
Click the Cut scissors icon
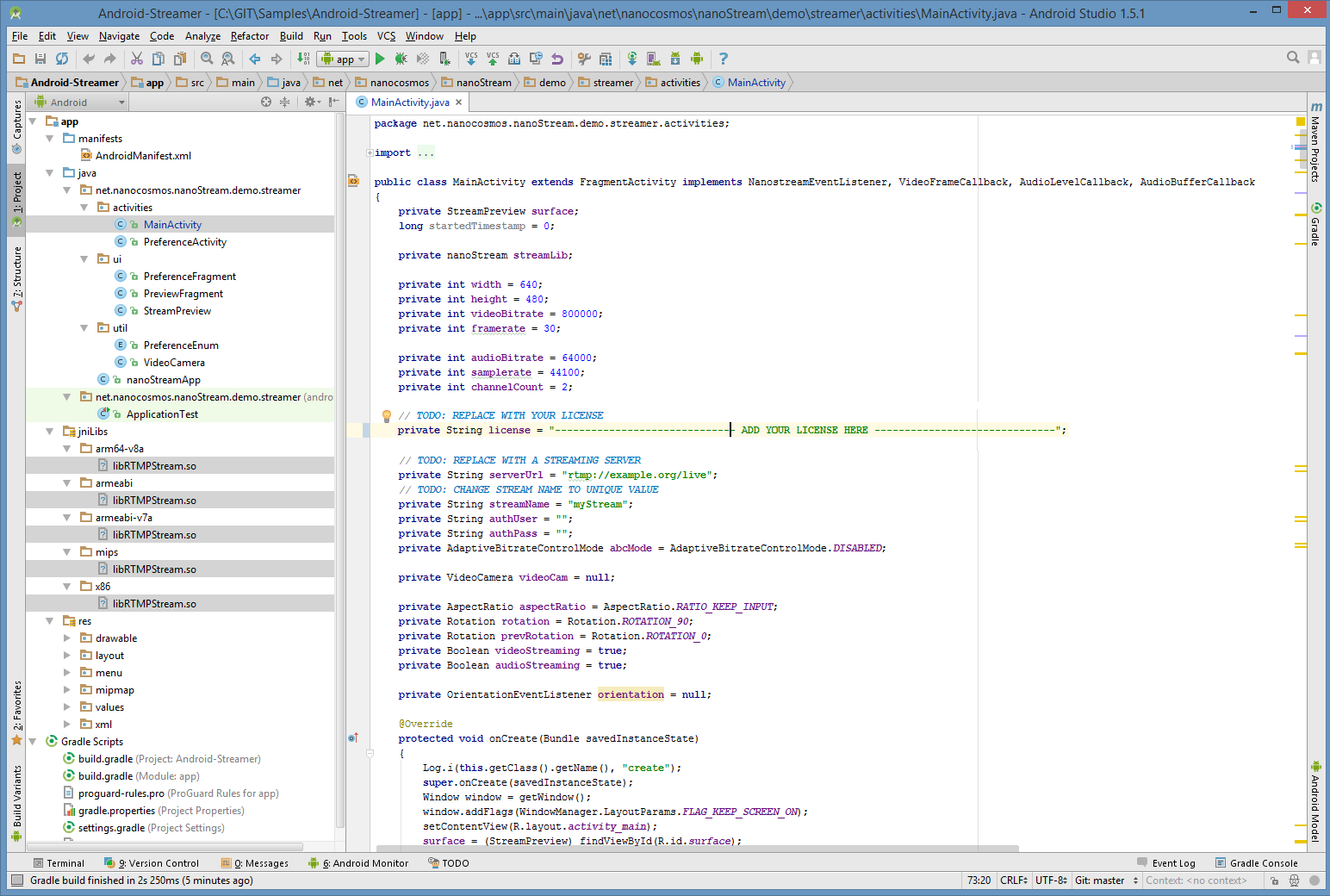(x=137, y=59)
